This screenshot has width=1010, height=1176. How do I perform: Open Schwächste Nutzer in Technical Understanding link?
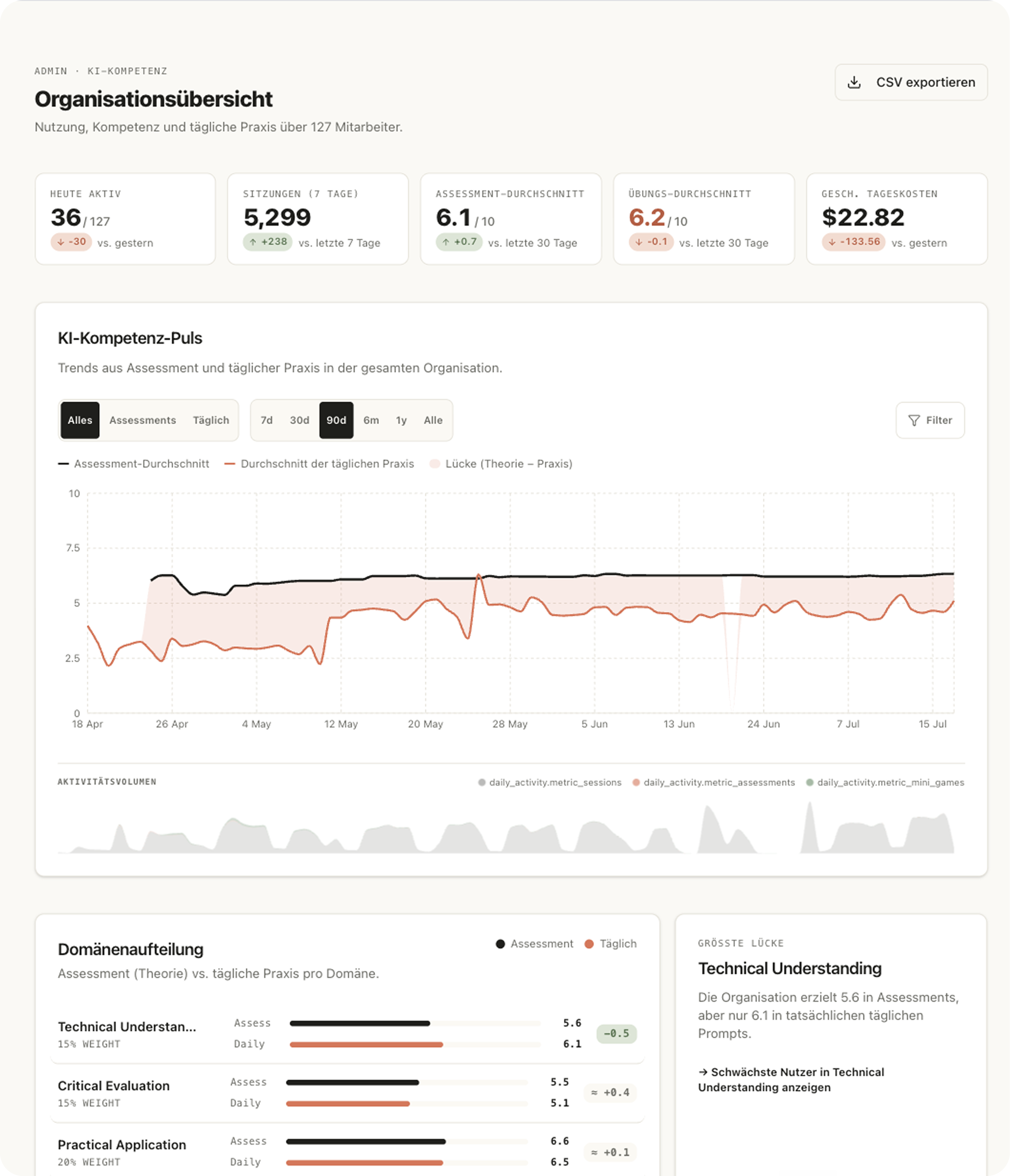pyautogui.click(x=791, y=1079)
